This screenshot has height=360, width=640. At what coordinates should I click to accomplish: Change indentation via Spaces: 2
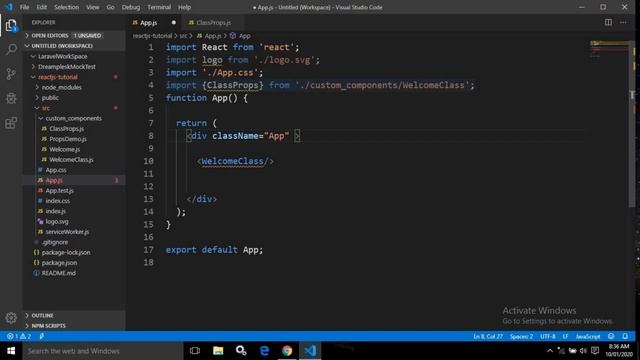coord(521,336)
